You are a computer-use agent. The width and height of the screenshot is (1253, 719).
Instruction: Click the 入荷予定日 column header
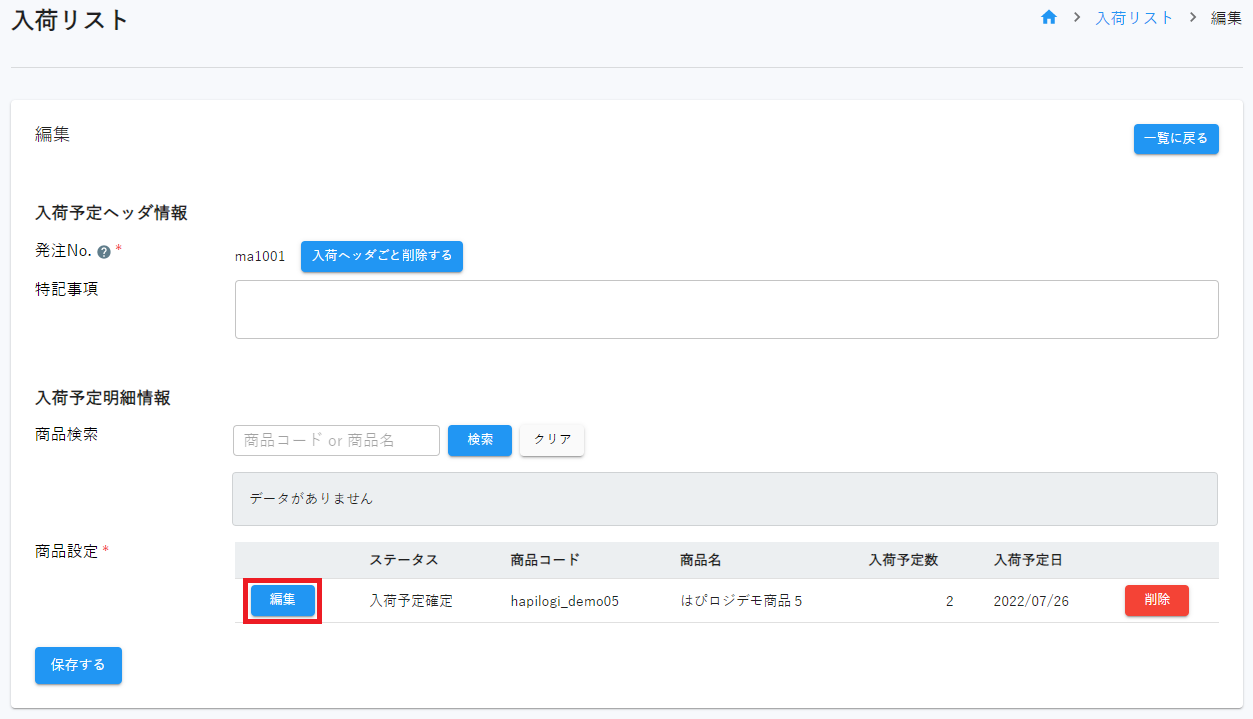click(x=1027, y=560)
